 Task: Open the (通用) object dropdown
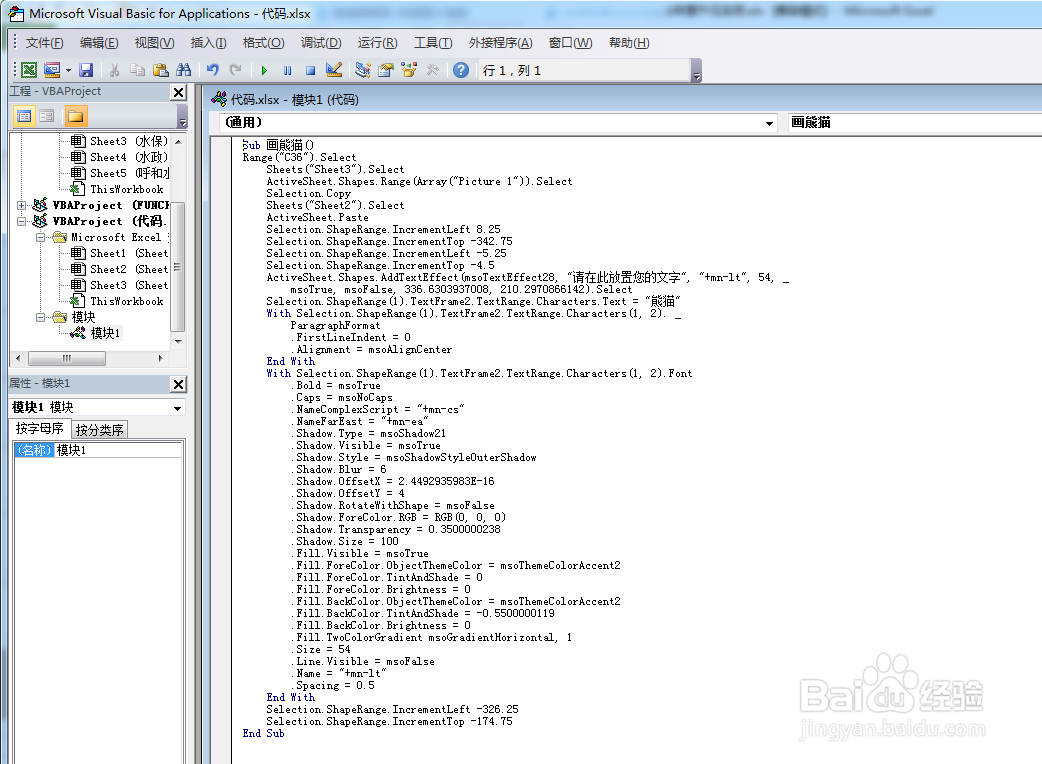point(769,123)
